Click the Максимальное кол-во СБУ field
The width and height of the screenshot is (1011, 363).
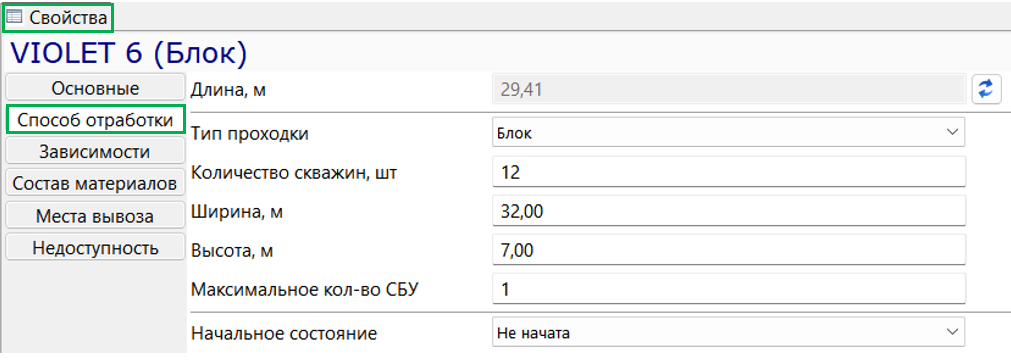729,289
